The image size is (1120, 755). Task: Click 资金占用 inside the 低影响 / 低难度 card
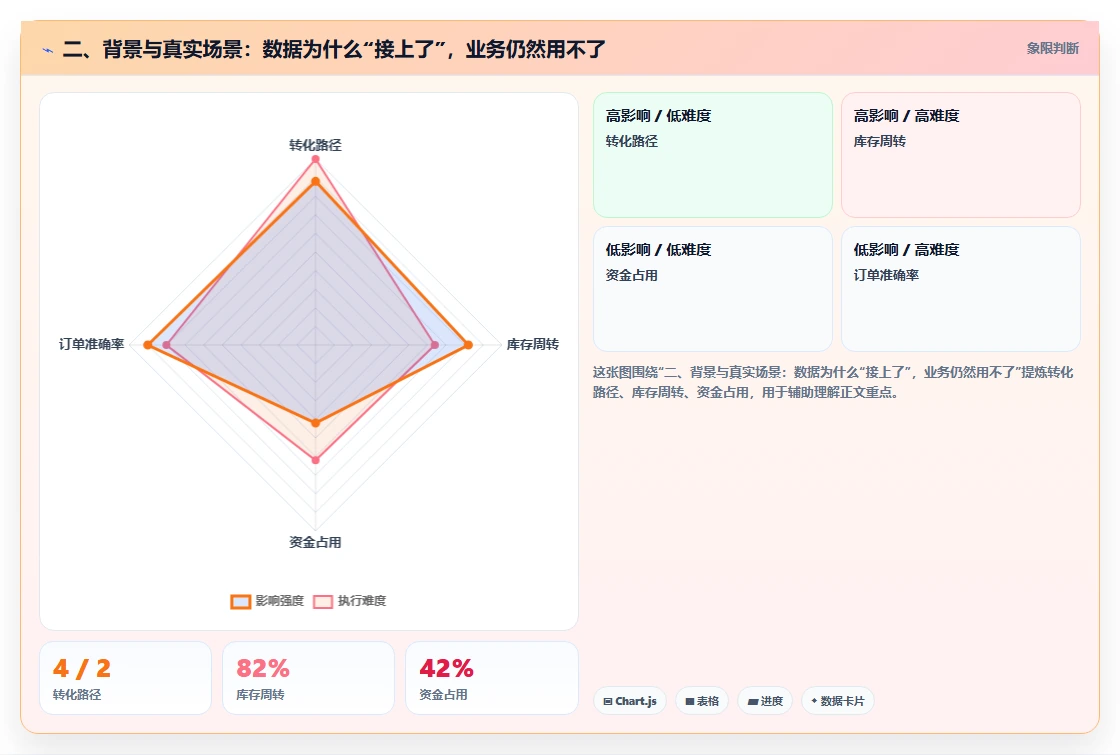coord(631,275)
